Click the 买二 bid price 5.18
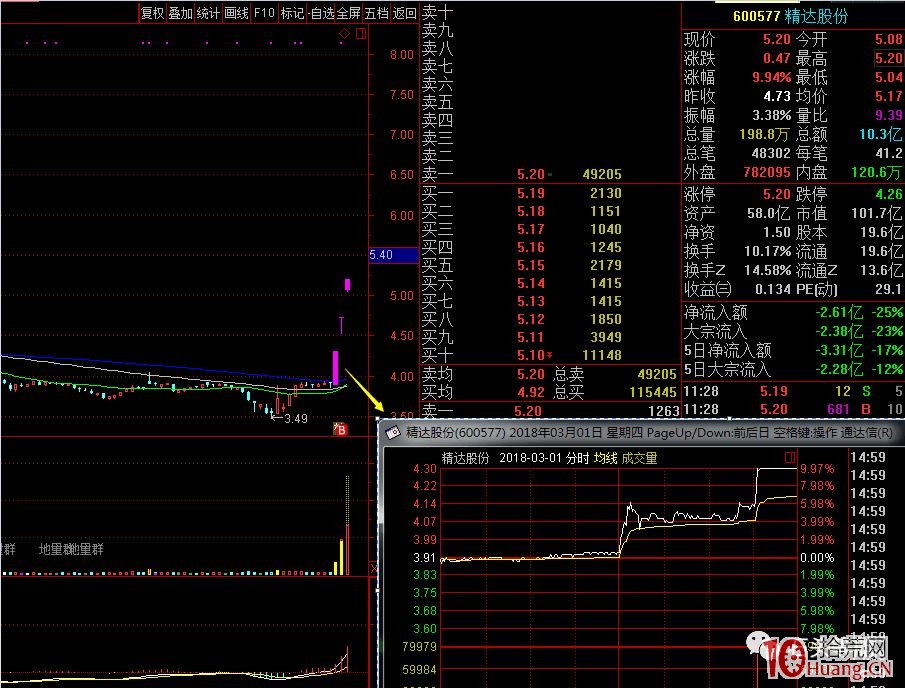This screenshot has height=688, width=905. (x=530, y=211)
